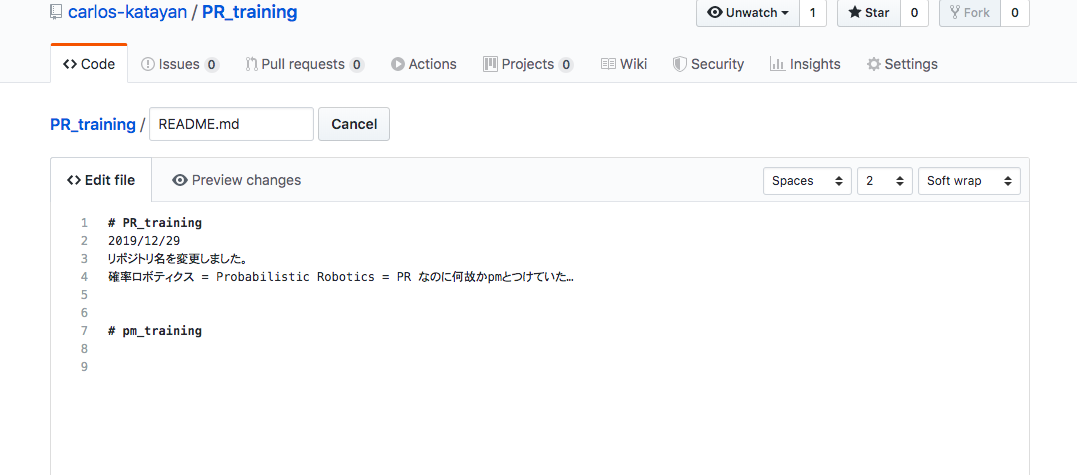Open the Wiki tab
Image resolution: width=1077 pixels, height=475 pixels.
tap(624, 64)
